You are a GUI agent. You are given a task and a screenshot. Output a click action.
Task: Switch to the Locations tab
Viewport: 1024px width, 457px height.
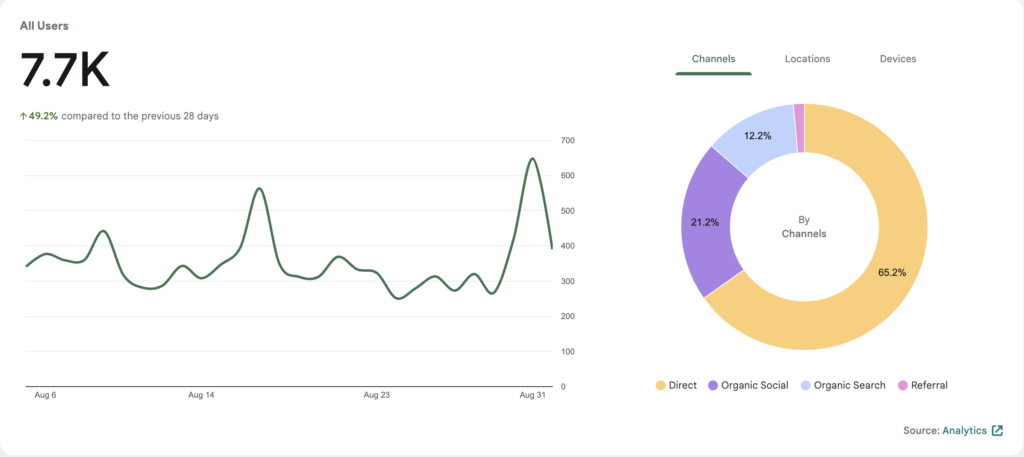(807, 59)
